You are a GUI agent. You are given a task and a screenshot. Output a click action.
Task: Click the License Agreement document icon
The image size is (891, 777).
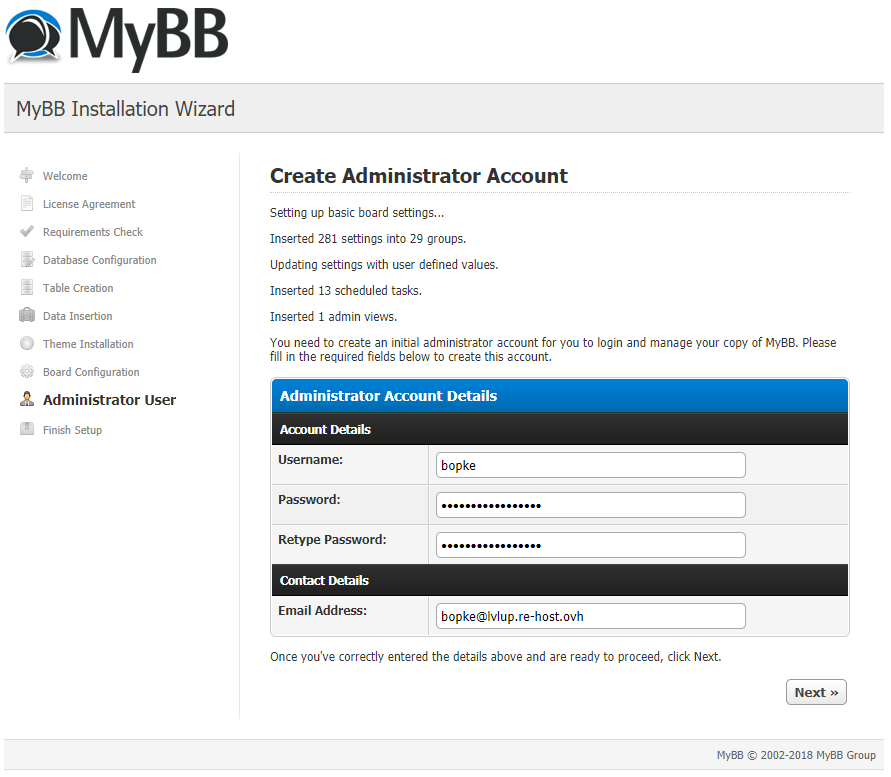point(27,204)
